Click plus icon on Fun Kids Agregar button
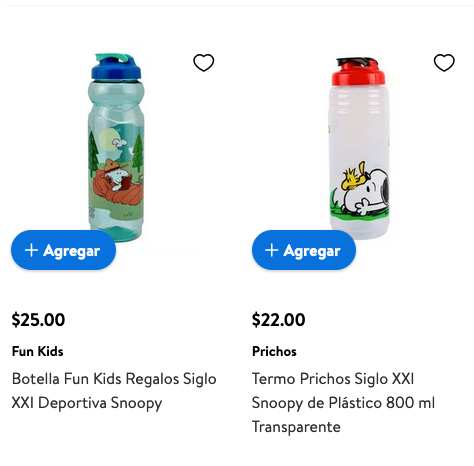 coord(31,250)
